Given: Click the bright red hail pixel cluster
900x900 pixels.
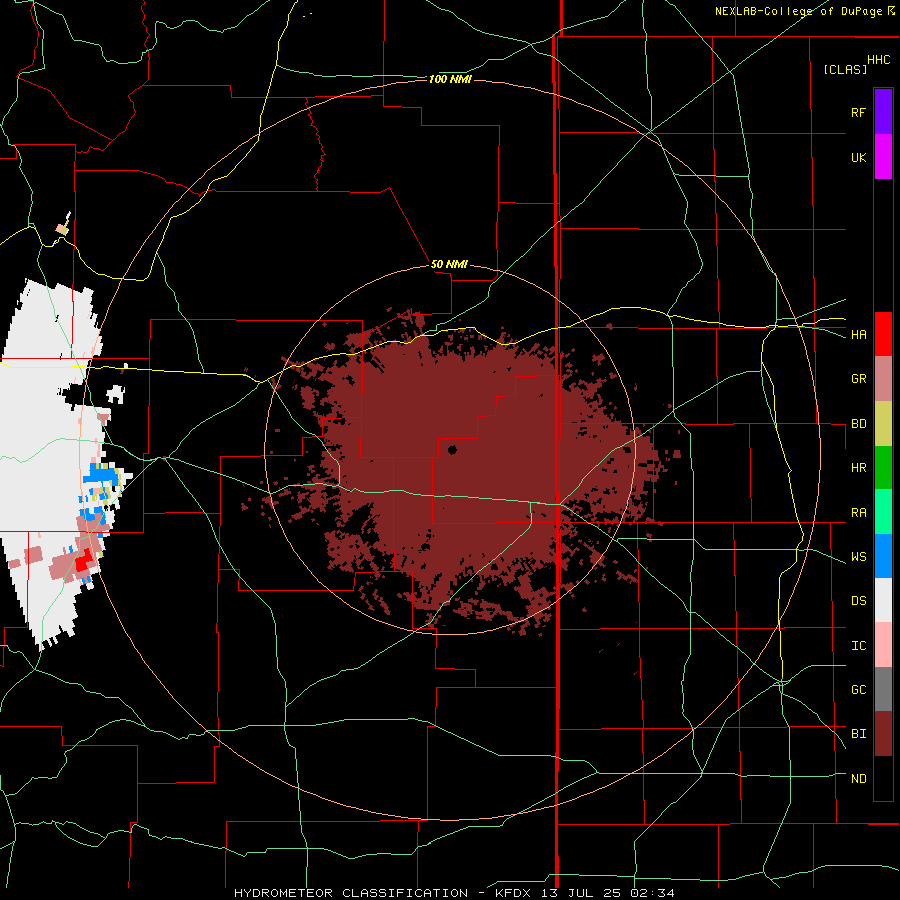Looking at the screenshot, I should pos(84,559).
